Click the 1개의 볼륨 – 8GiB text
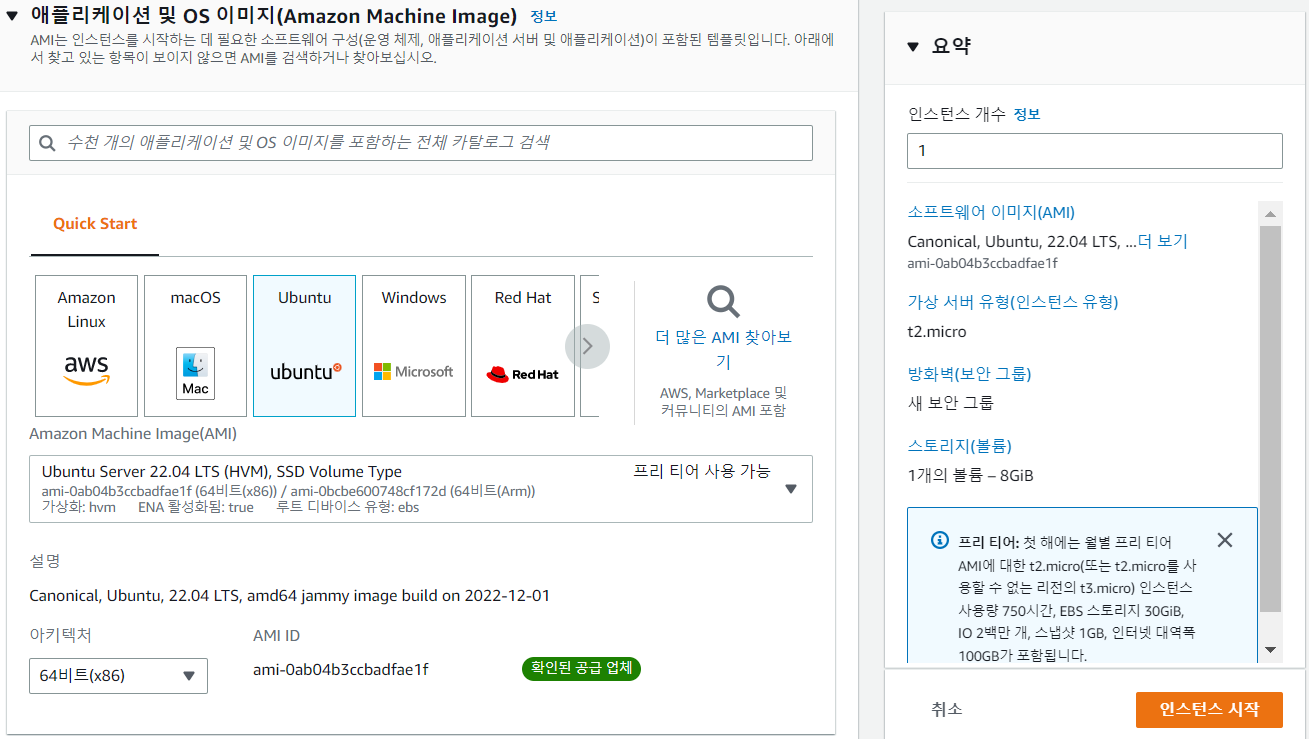Image resolution: width=1309 pixels, height=739 pixels. [970, 475]
